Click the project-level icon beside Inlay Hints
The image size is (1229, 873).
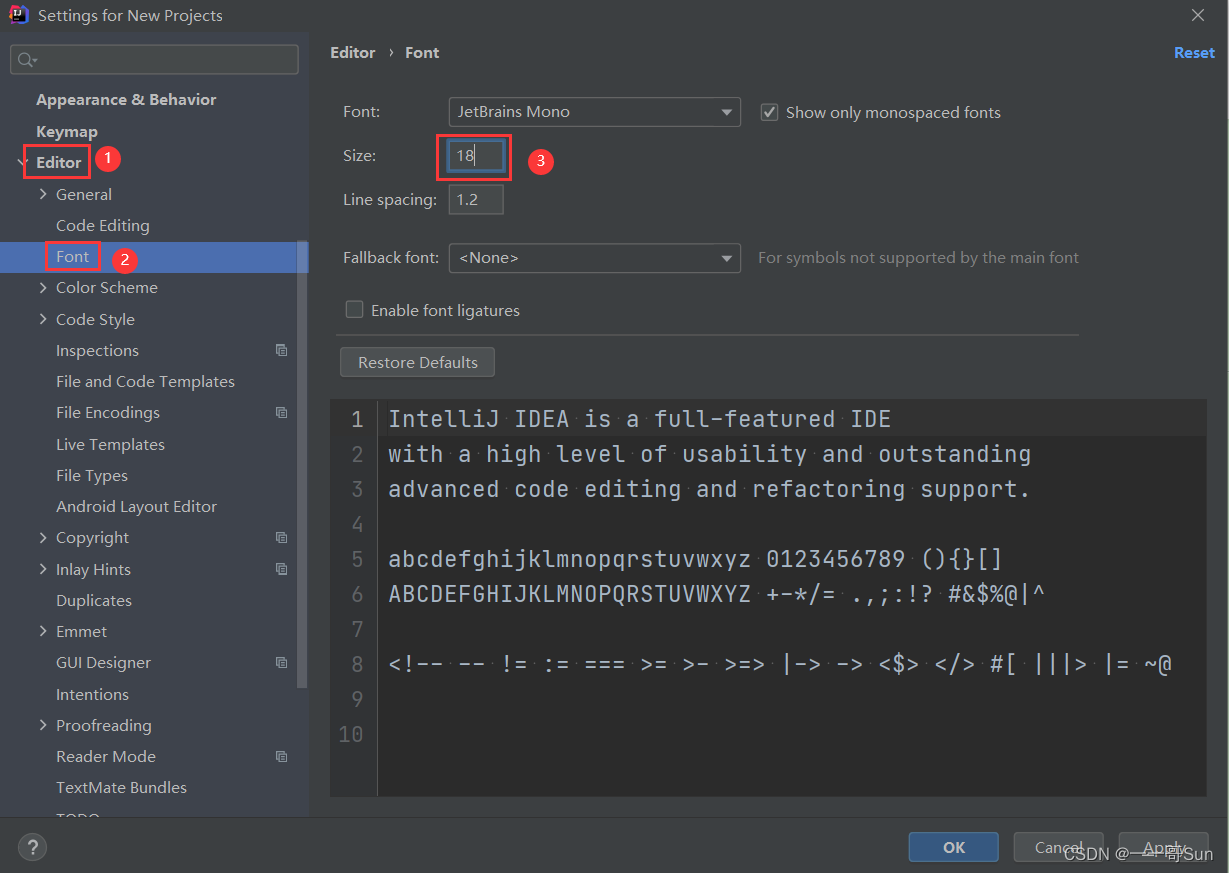click(281, 569)
